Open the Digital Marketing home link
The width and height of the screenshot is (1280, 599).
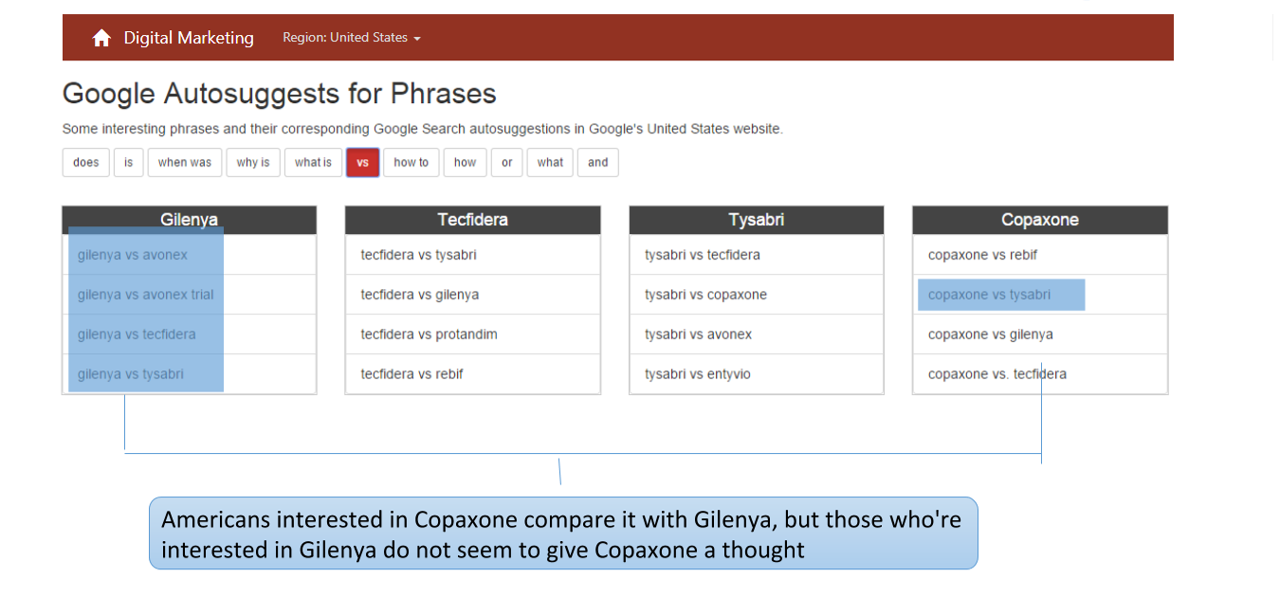(188, 38)
